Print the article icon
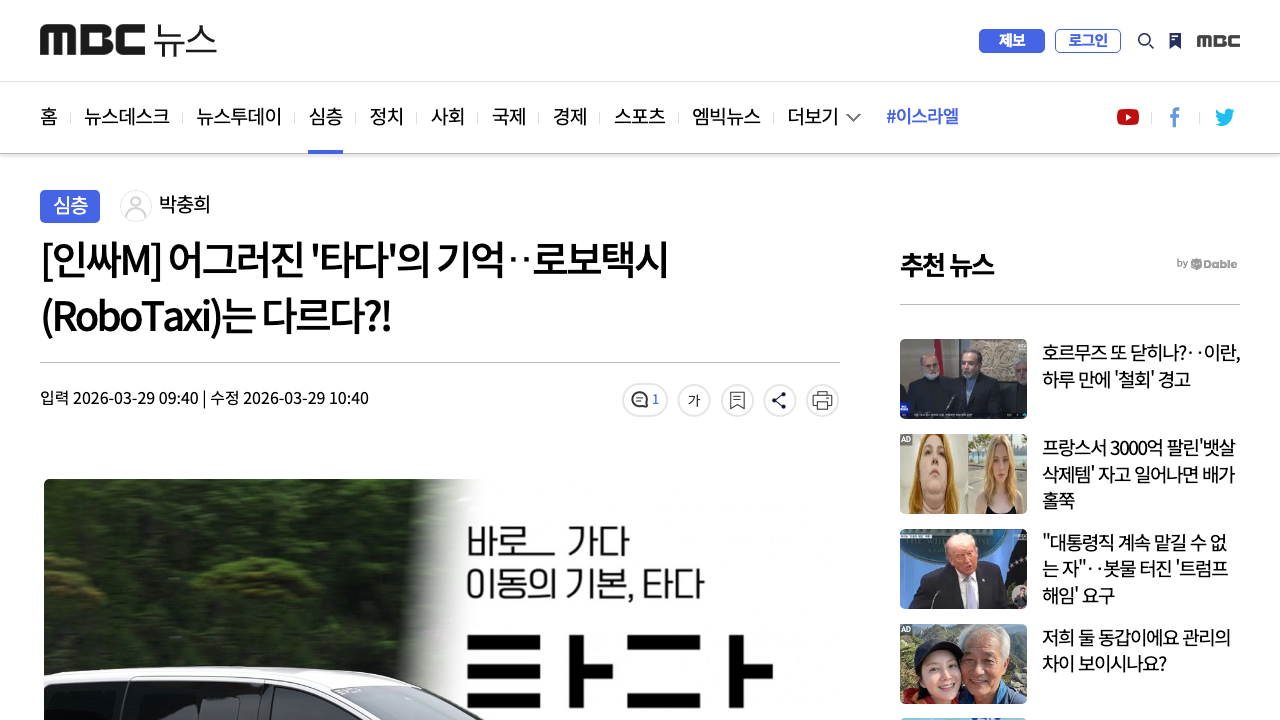 point(822,400)
